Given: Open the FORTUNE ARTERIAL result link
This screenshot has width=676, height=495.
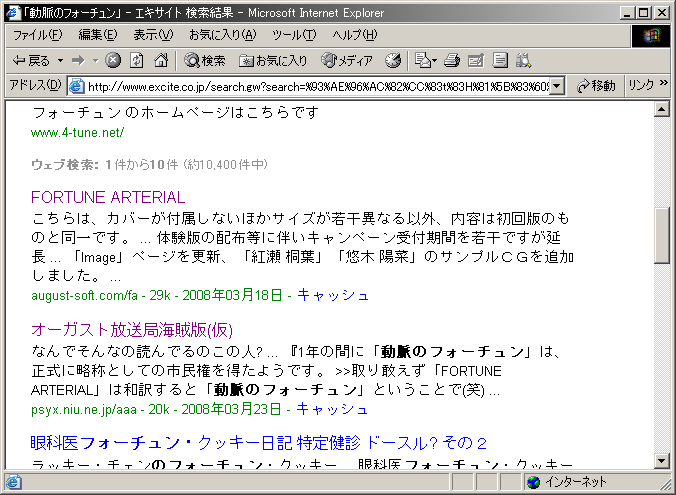Looking at the screenshot, I should tap(108, 197).
